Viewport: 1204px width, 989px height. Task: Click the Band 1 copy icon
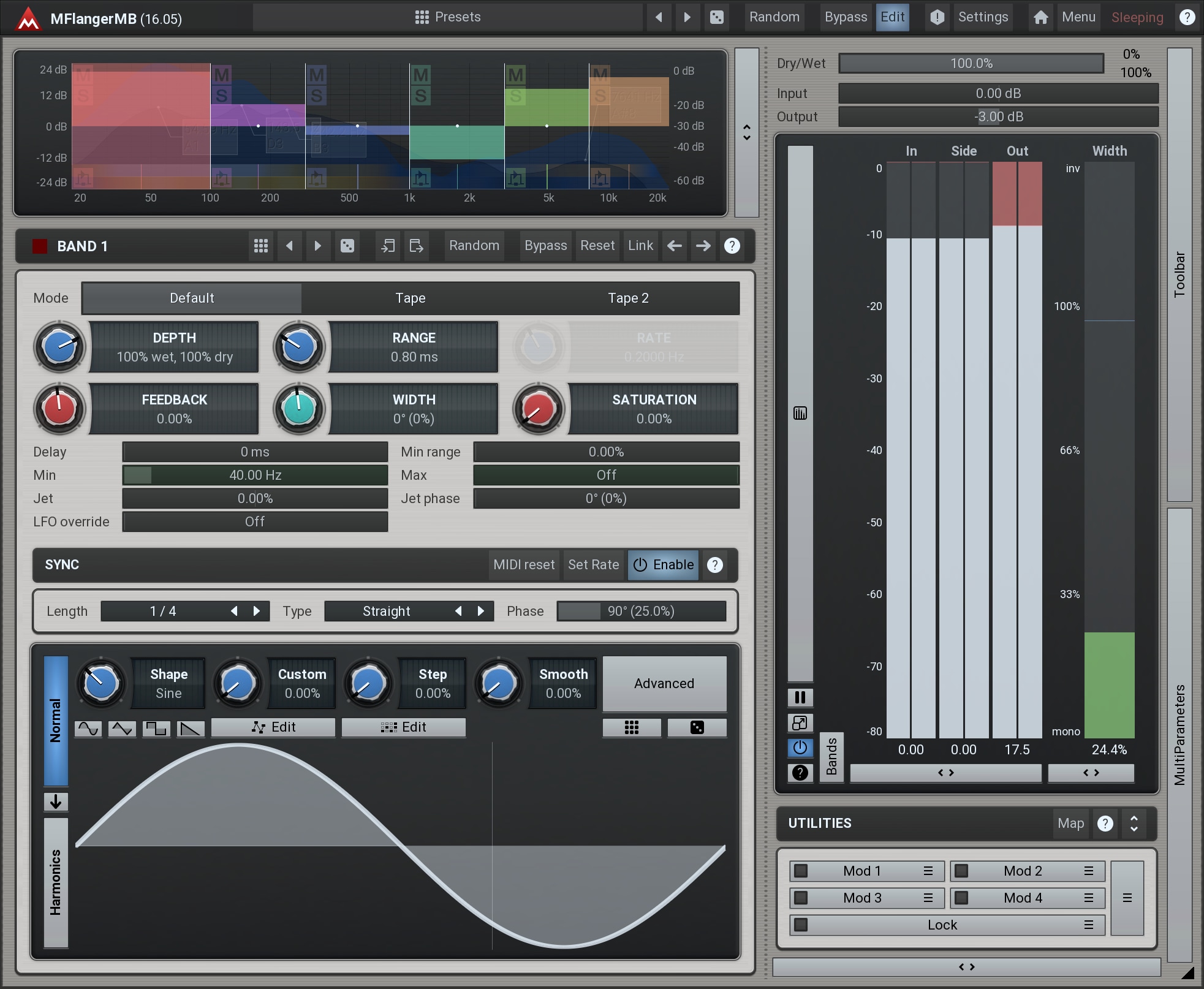click(388, 246)
